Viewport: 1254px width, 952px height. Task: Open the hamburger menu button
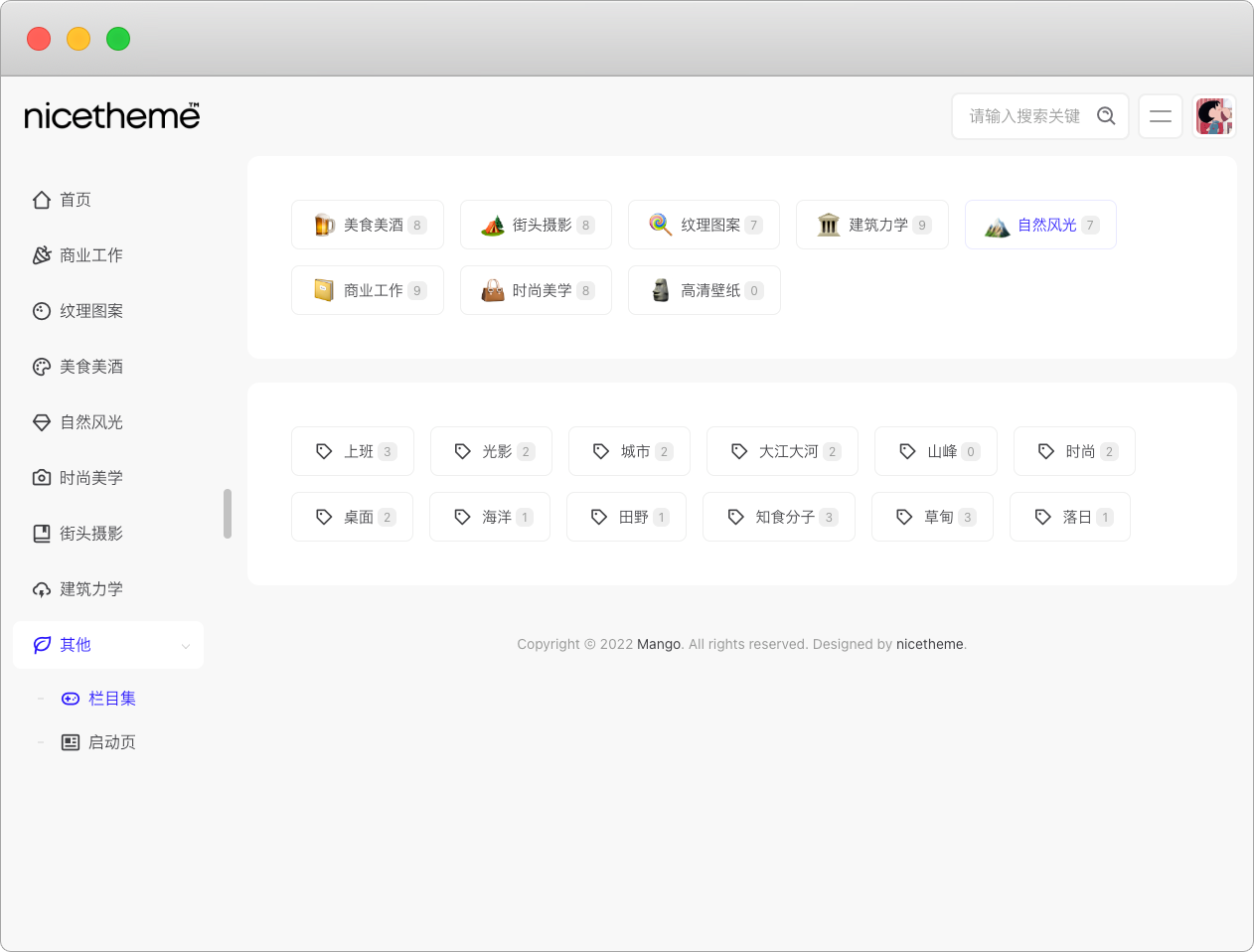pos(1161,116)
